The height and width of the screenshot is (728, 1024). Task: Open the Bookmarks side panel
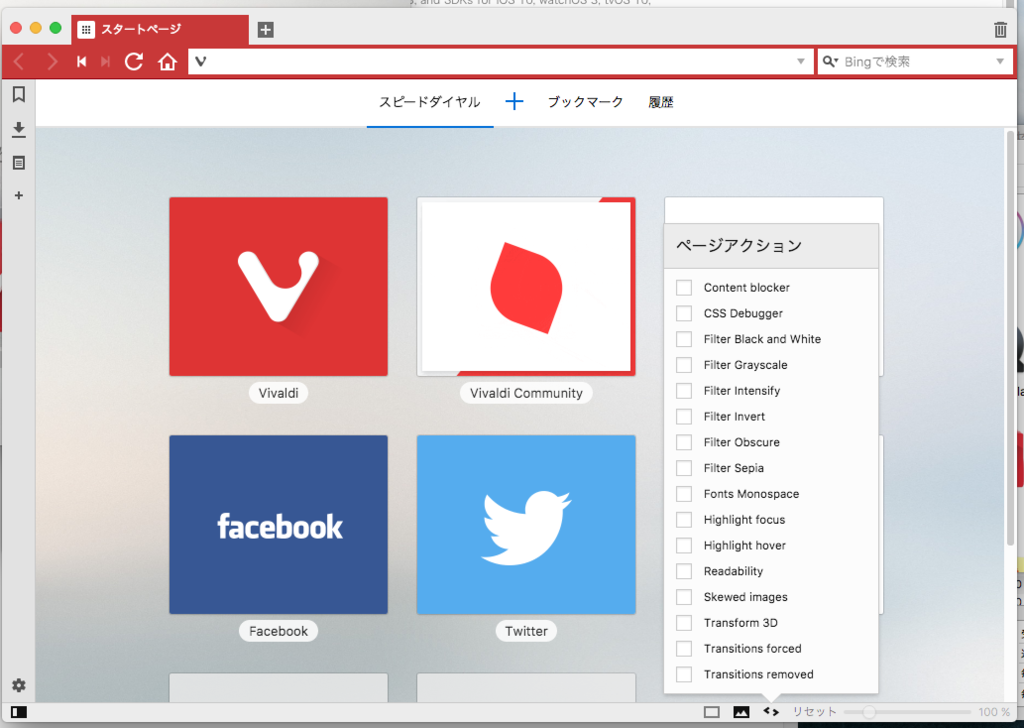click(19, 95)
